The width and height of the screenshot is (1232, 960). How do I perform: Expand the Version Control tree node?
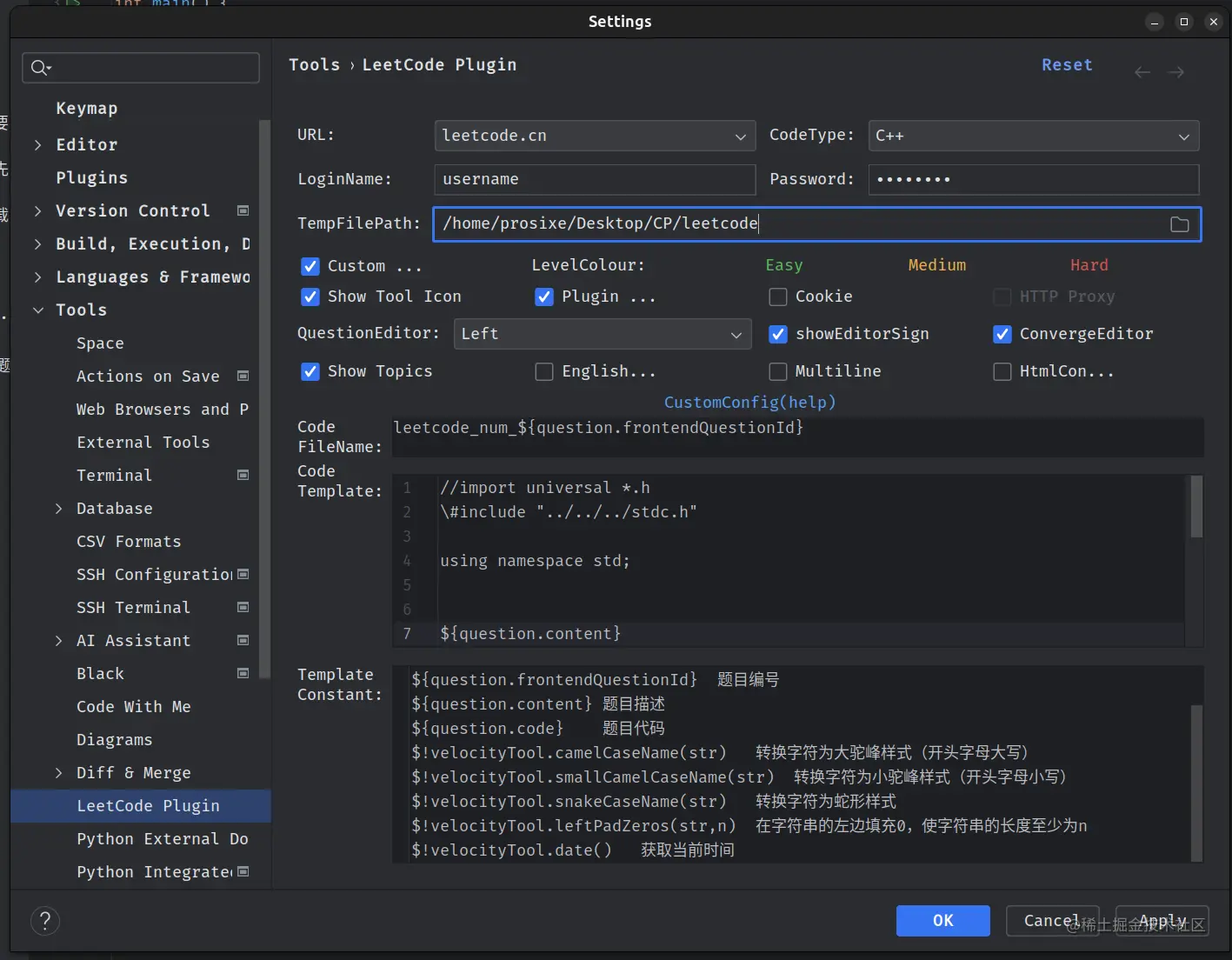37,211
